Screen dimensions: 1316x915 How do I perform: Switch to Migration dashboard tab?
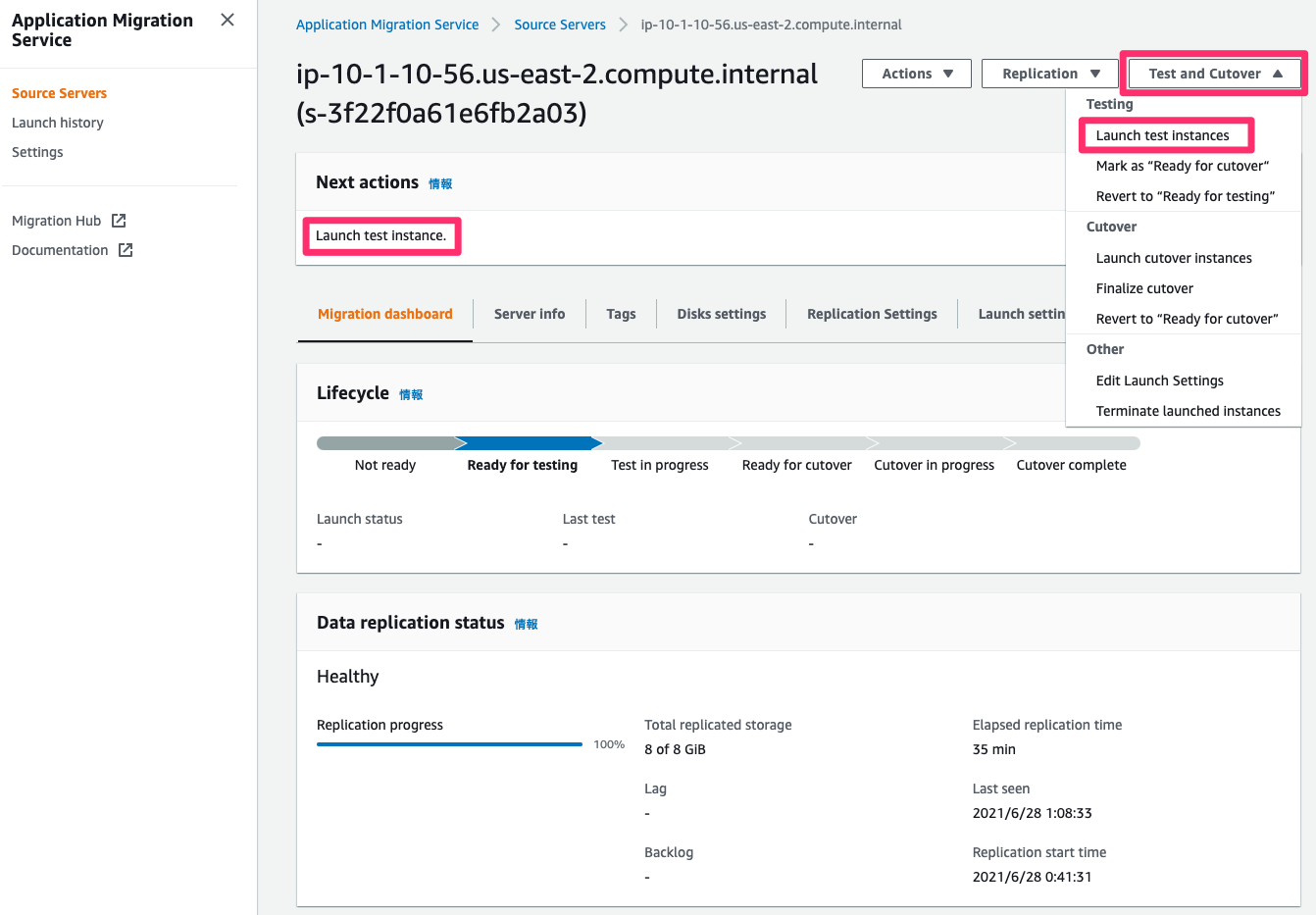385,314
